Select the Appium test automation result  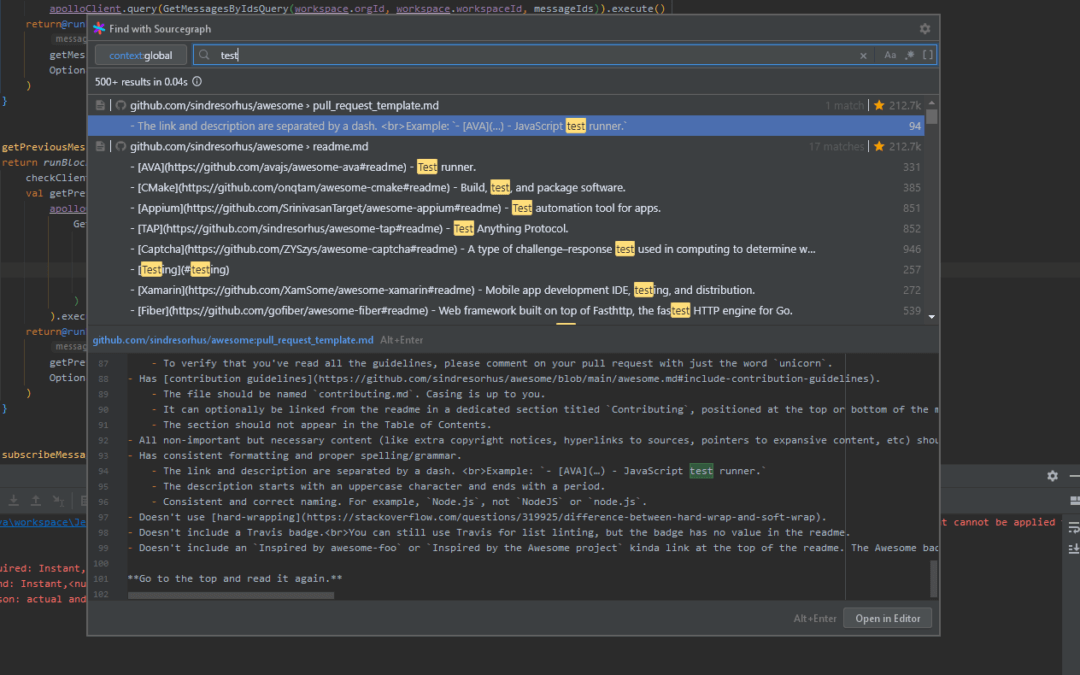click(506, 208)
